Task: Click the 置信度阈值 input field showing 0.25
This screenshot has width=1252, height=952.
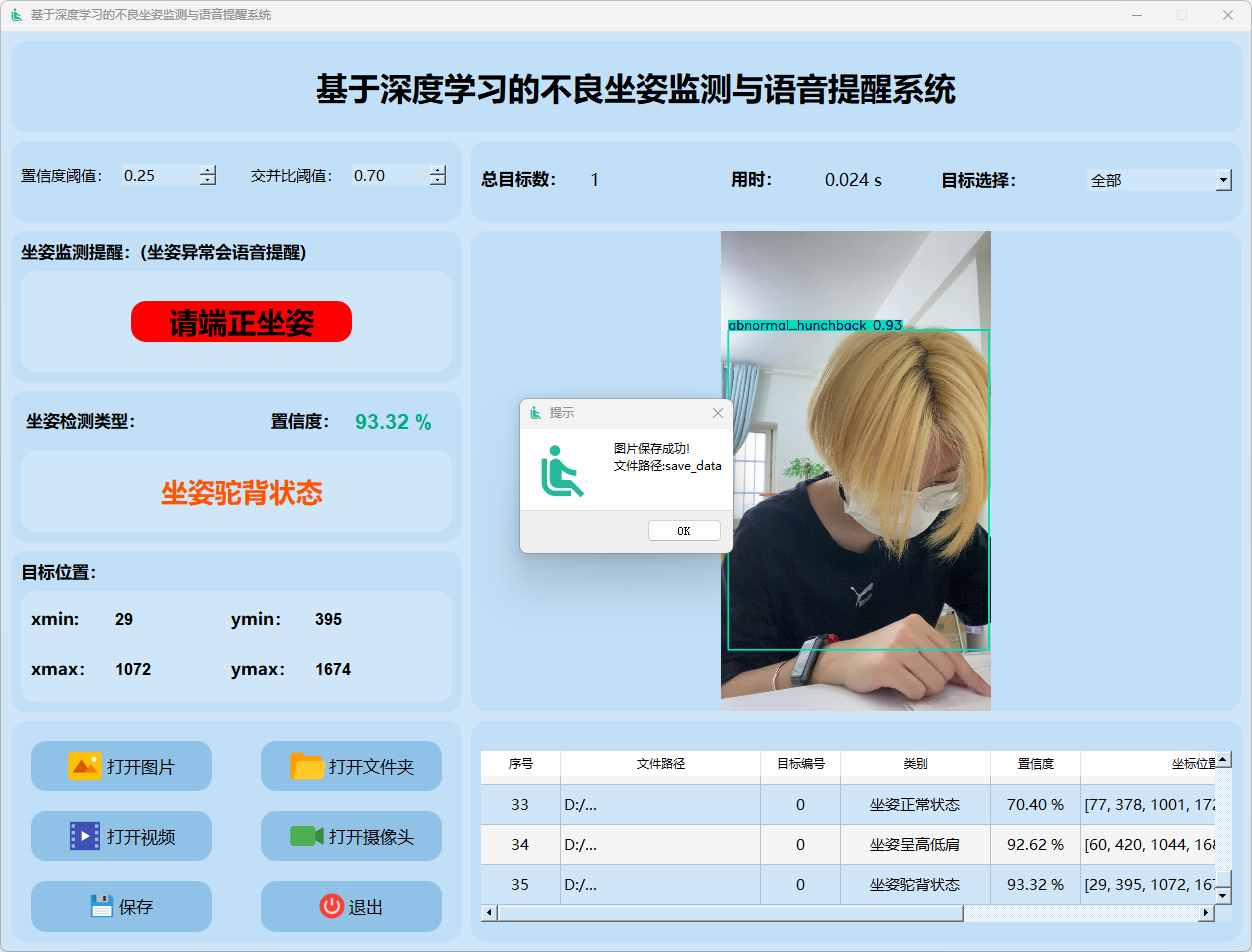Action: 158,176
